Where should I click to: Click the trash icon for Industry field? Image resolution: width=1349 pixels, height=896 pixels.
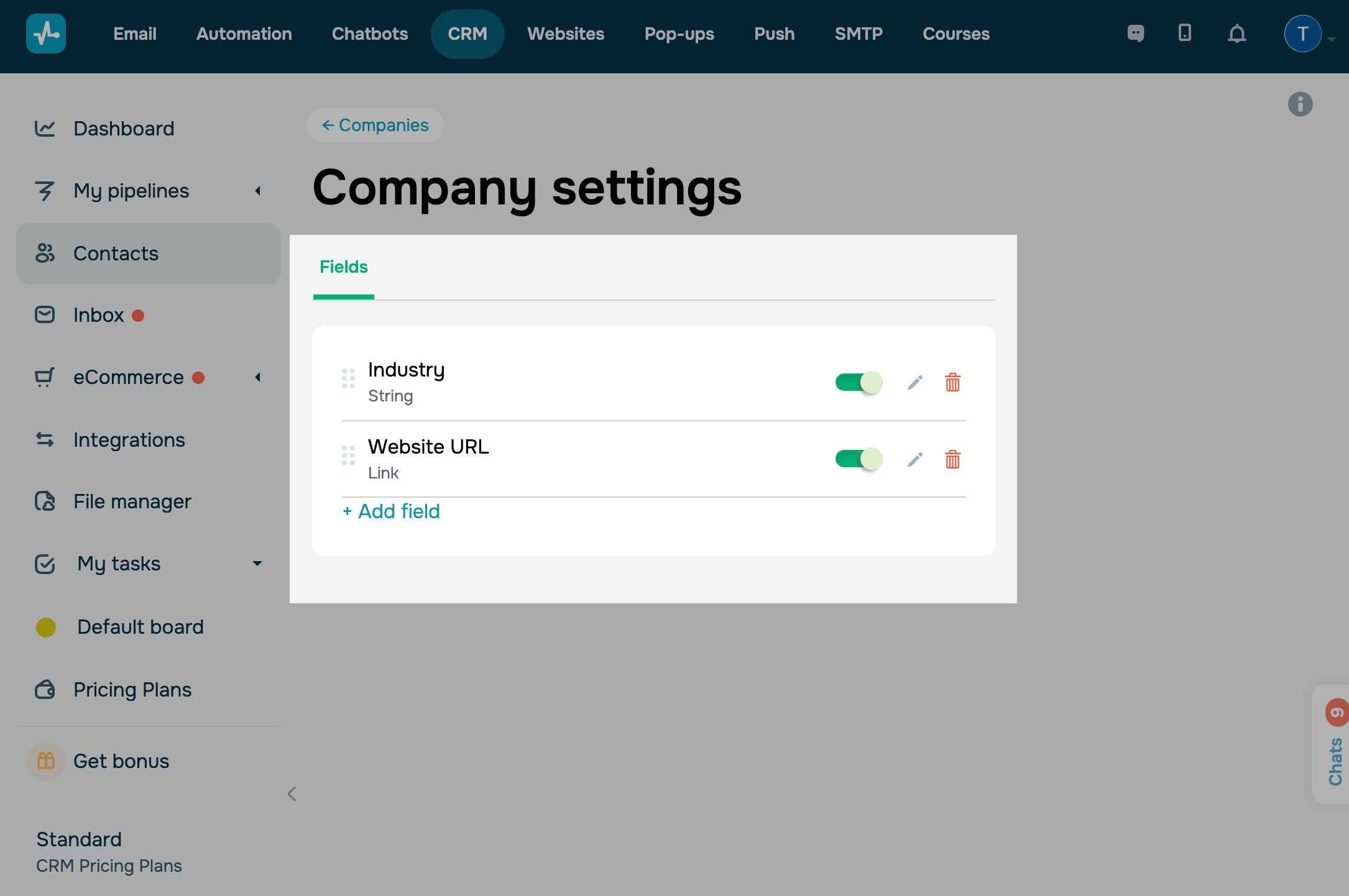pyautogui.click(x=952, y=382)
